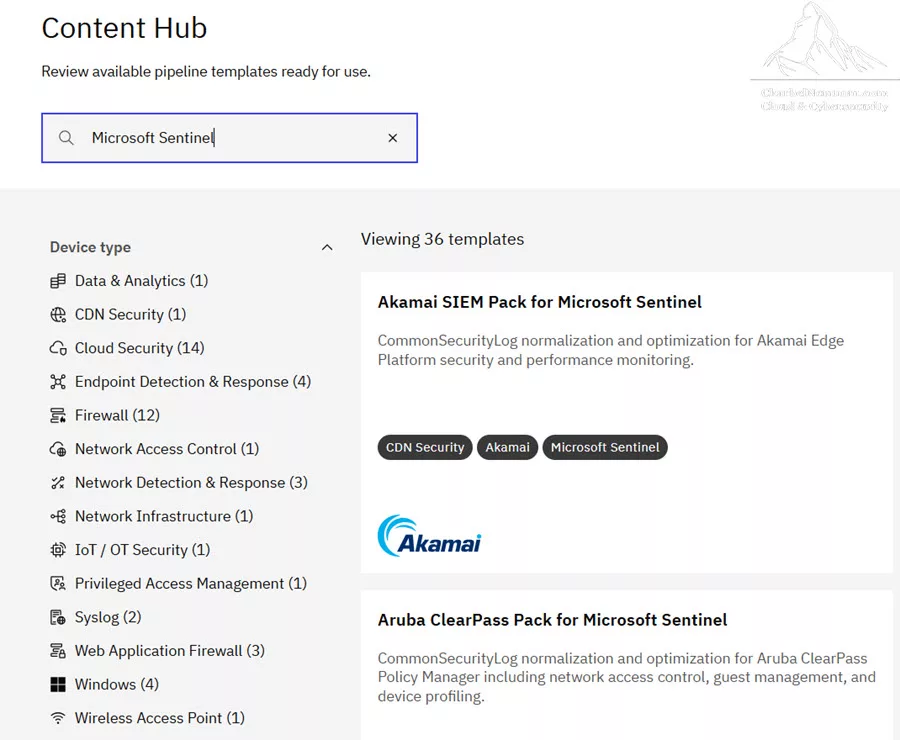Open Akamai SIEM Pack for Microsoft Sentinel
Screen dimensions: 900x740
click(540, 302)
